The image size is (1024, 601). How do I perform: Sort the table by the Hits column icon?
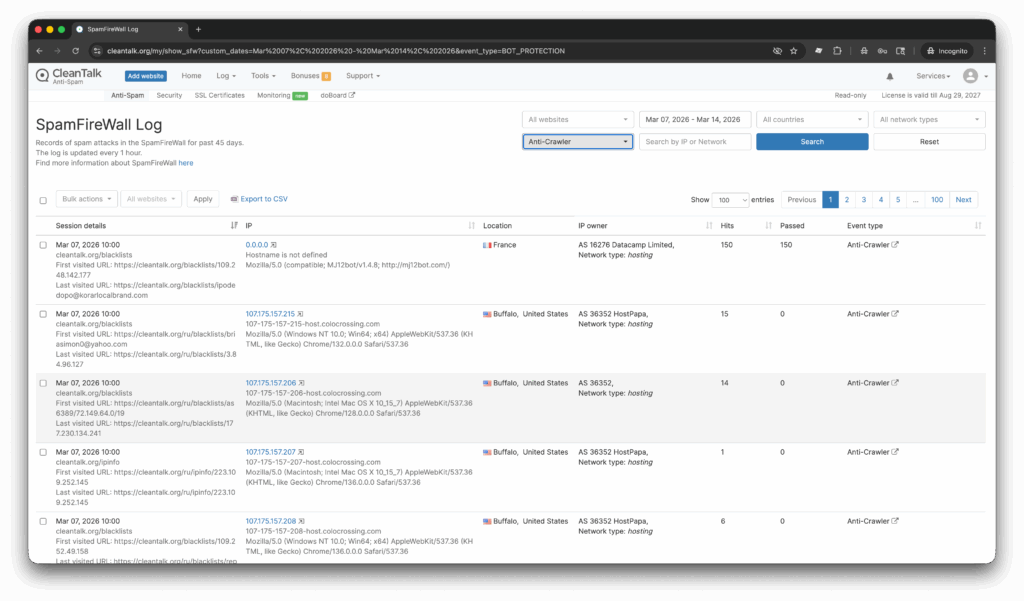pos(766,226)
